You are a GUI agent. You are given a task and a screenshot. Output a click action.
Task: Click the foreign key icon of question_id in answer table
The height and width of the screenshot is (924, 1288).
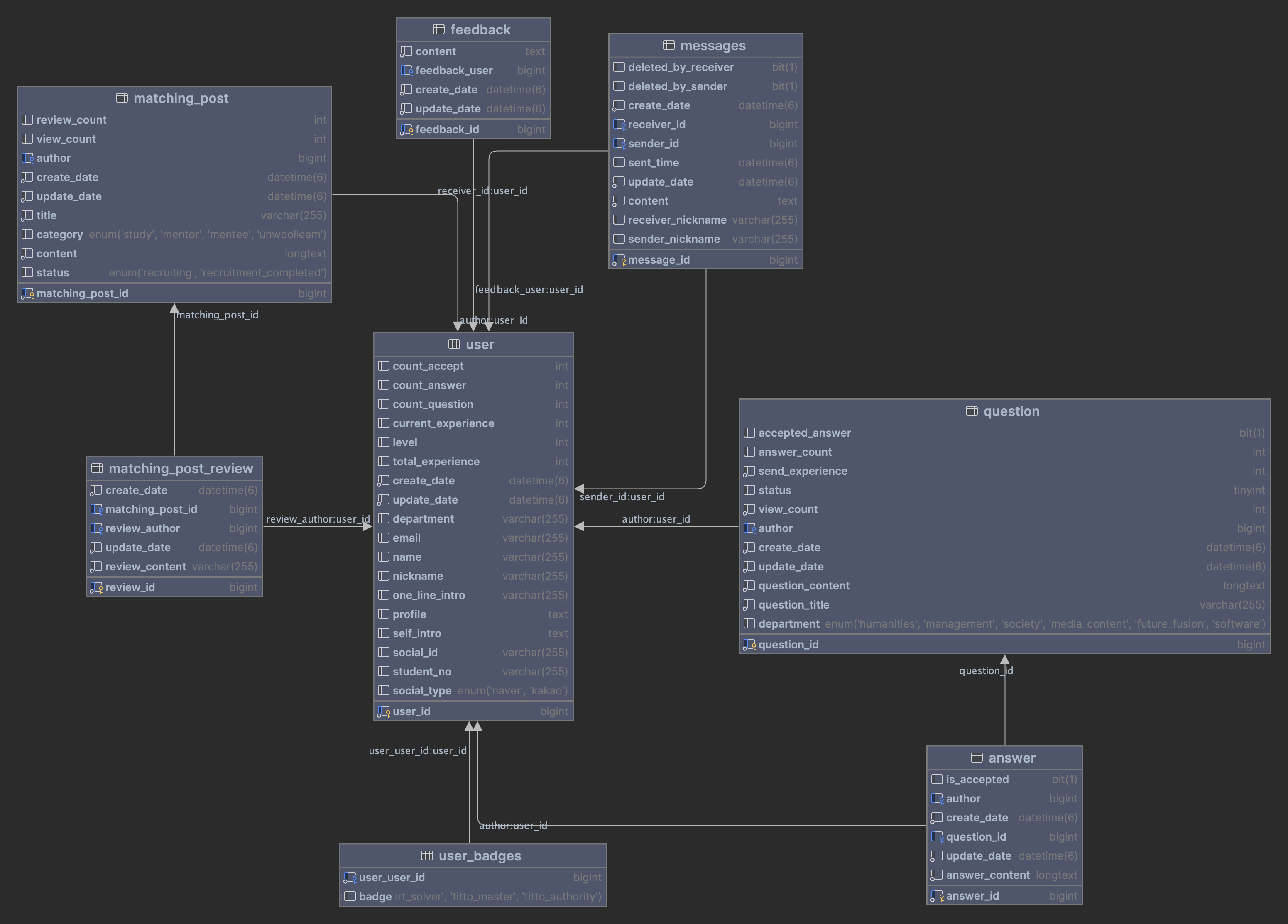pyautogui.click(x=937, y=836)
